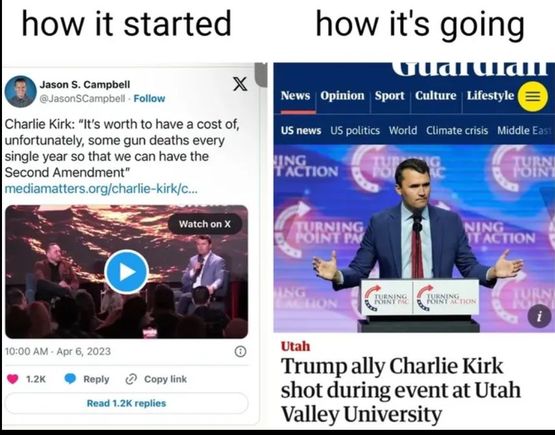Follow @JasonSCampbell
Image resolution: width=555 pixels, height=435 pixels.
click(149, 98)
